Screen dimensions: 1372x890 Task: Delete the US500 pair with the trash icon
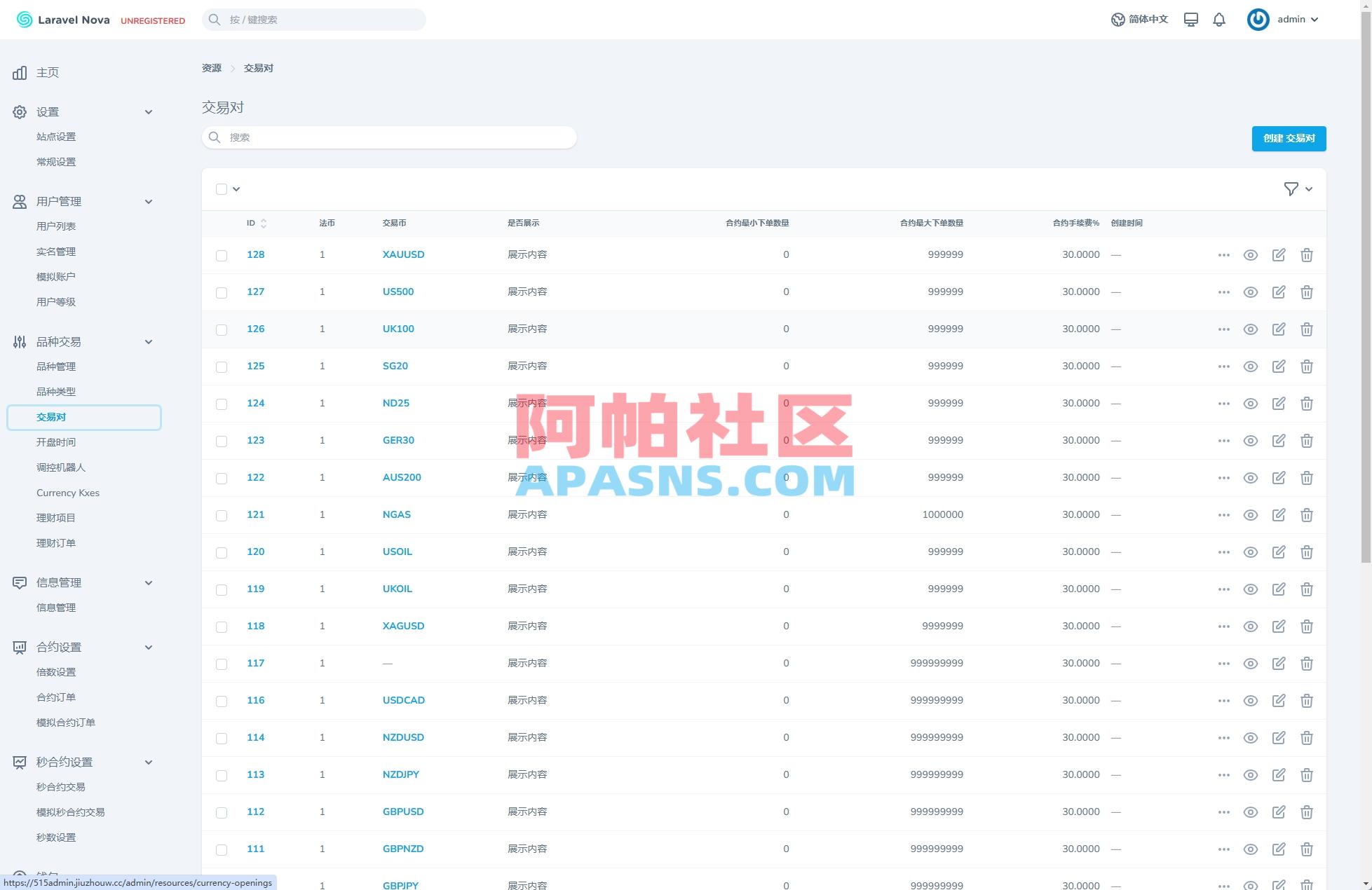point(1307,292)
